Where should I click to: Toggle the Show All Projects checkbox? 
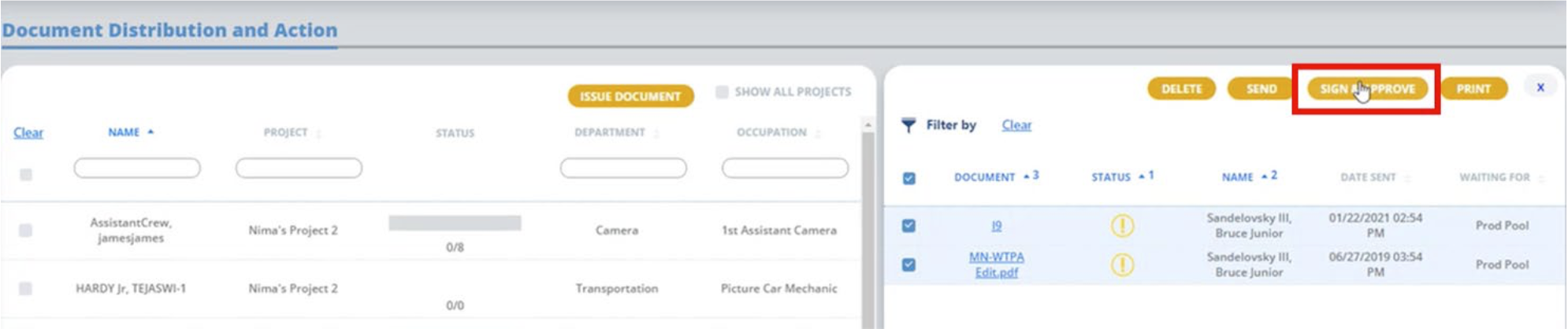click(722, 92)
